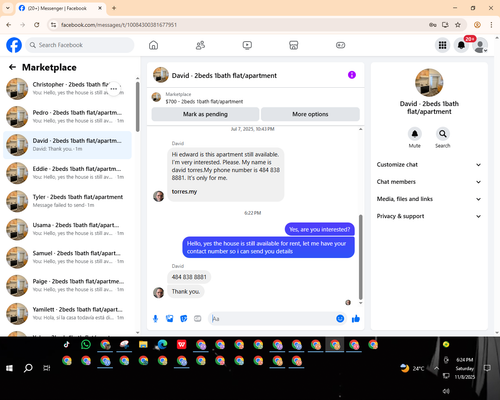Open Eddie's conversation
Viewport: 500px width, 400px height.
tap(67, 173)
